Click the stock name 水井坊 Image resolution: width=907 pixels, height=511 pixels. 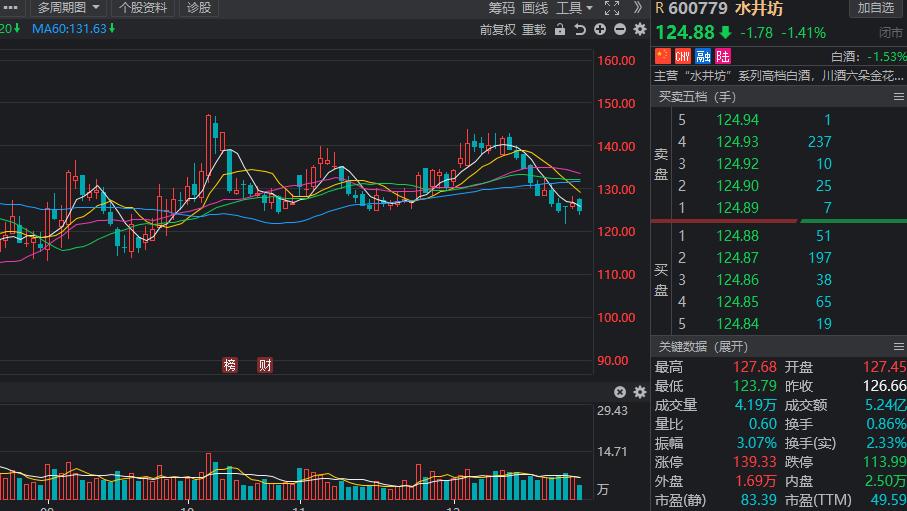759,8
